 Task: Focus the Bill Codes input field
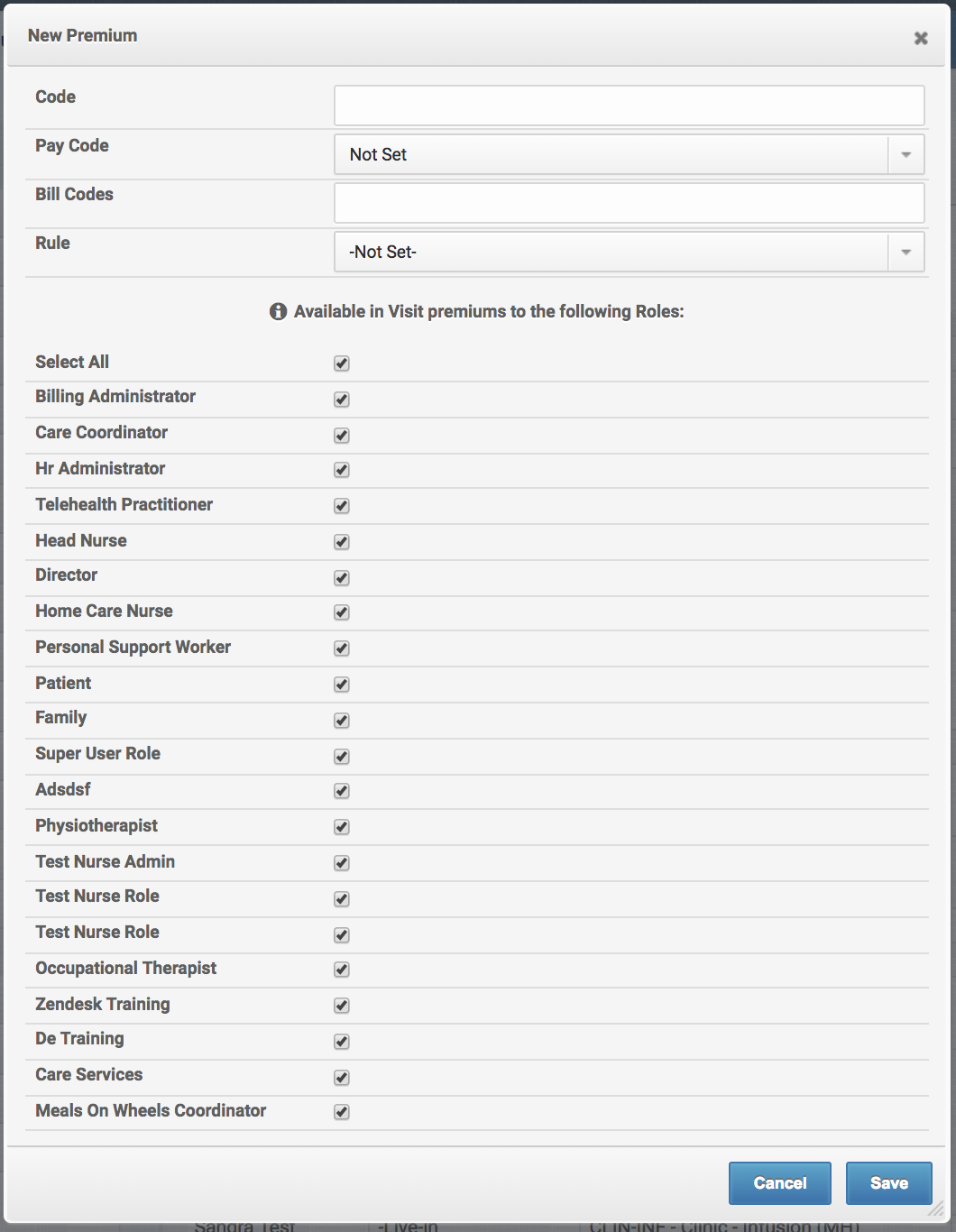click(629, 203)
